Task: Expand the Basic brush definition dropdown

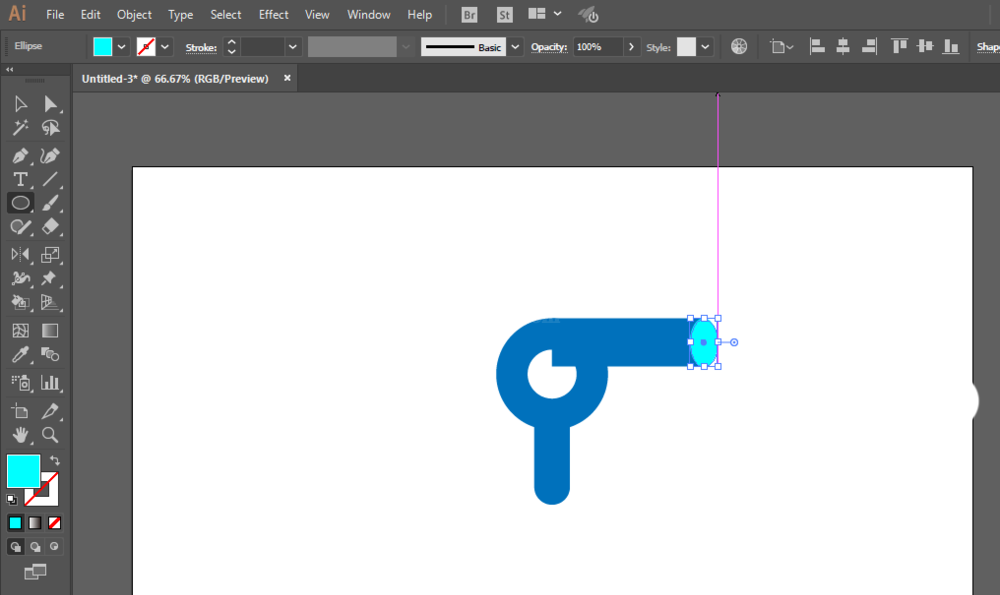Action: 515,47
